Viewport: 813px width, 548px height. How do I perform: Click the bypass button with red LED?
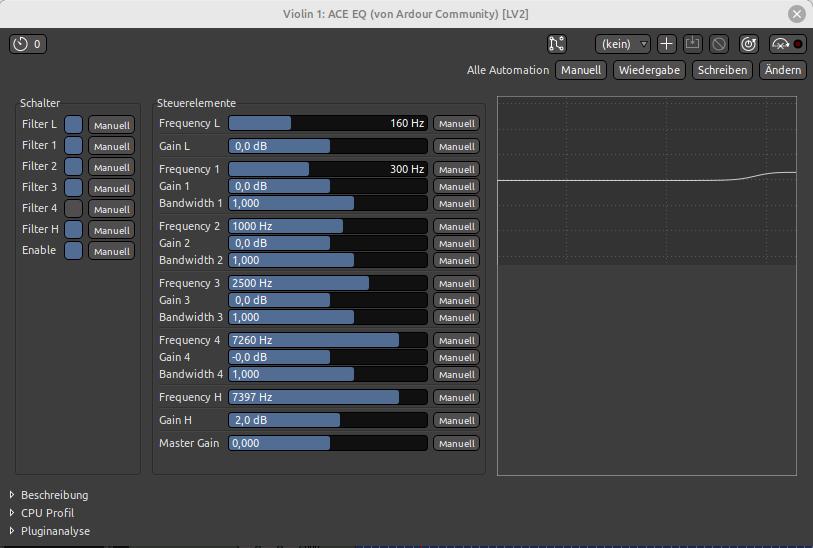pyautogui.click(x=787, y=44)
